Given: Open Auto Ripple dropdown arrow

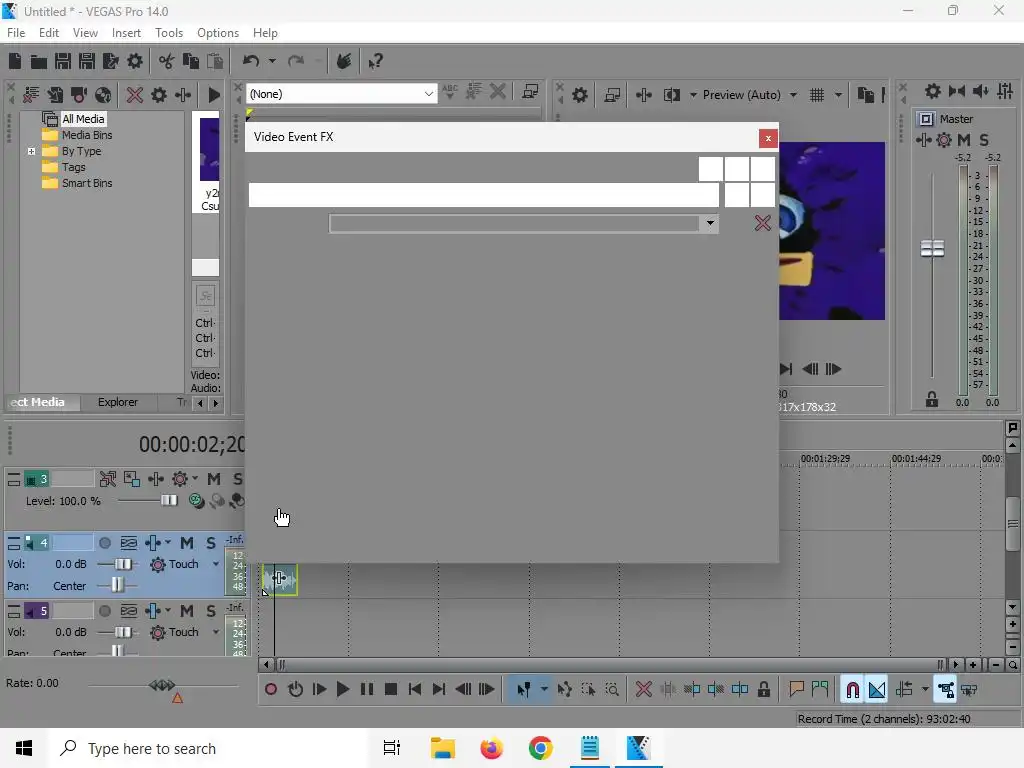Looking at the screenshot, I should (925, 690).
